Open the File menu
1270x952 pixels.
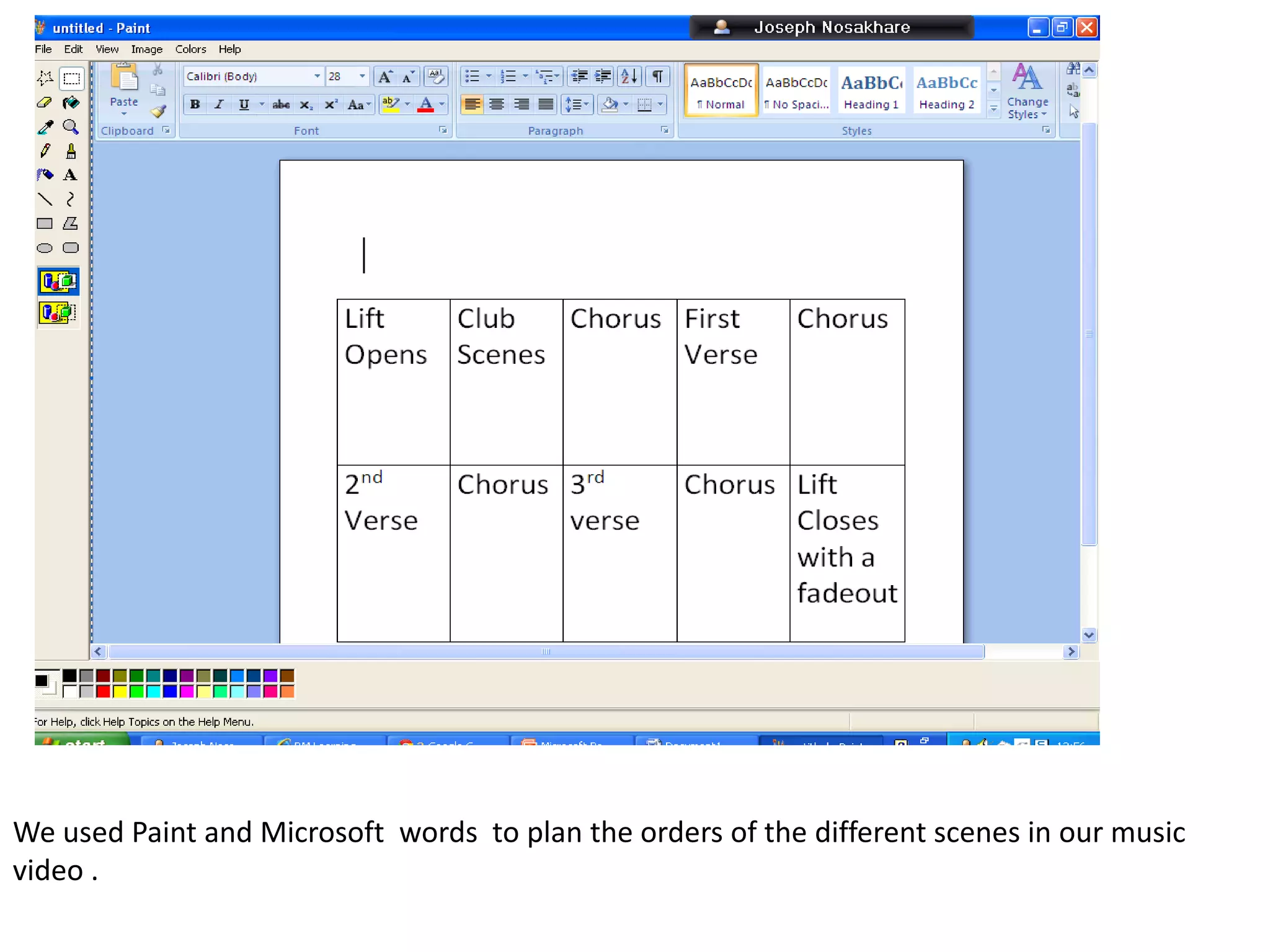click(43, 49)
